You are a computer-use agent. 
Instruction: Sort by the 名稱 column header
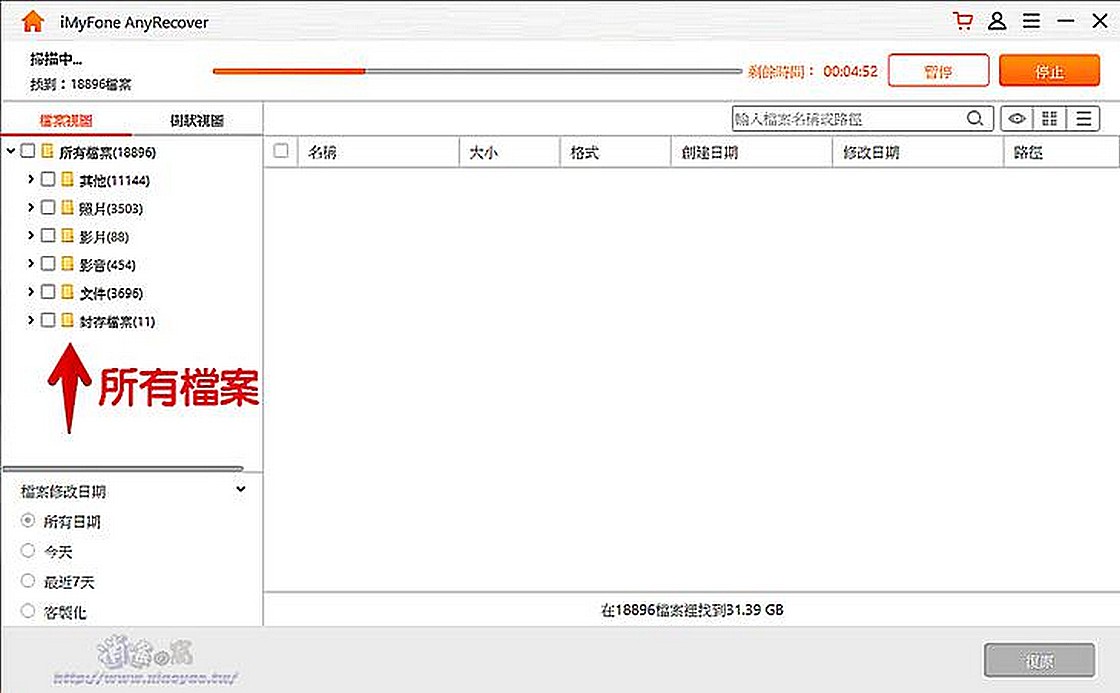click(378, 152)
